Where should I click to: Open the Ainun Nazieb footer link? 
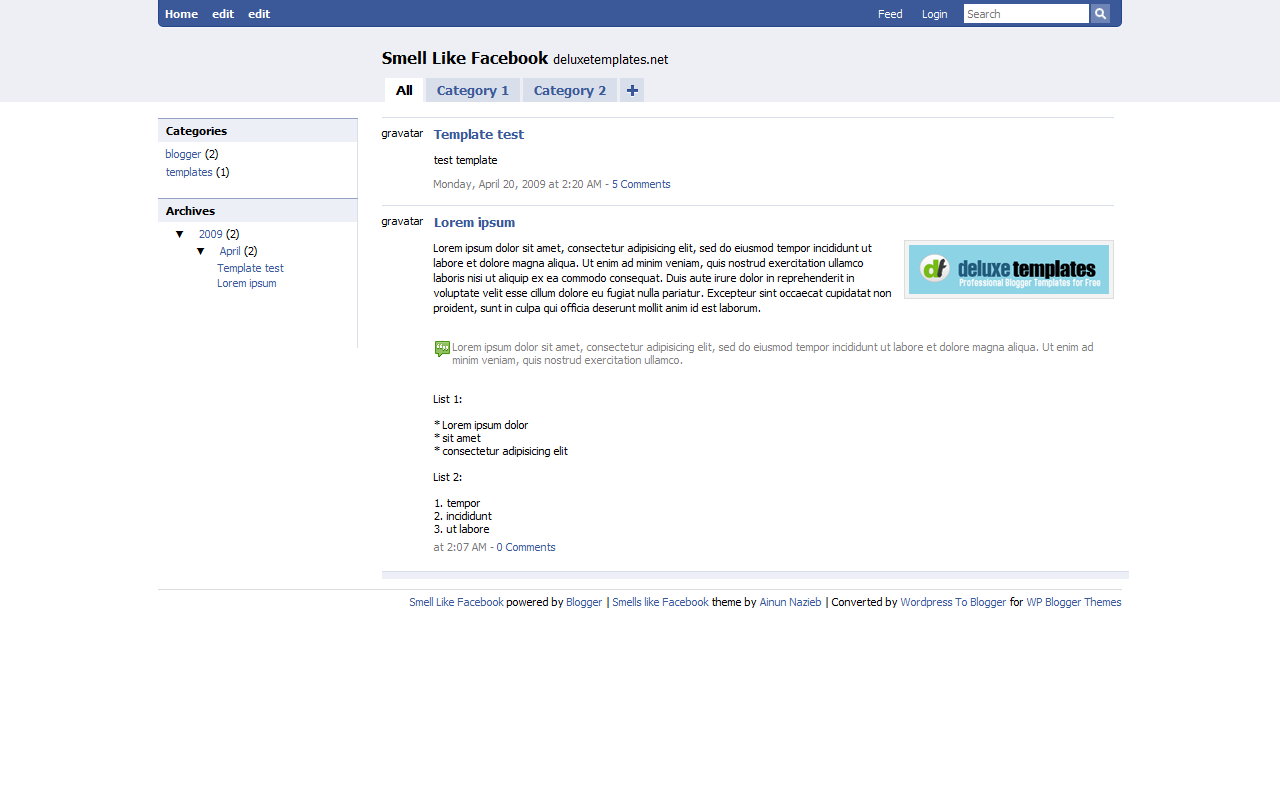(x=790, y=602)
